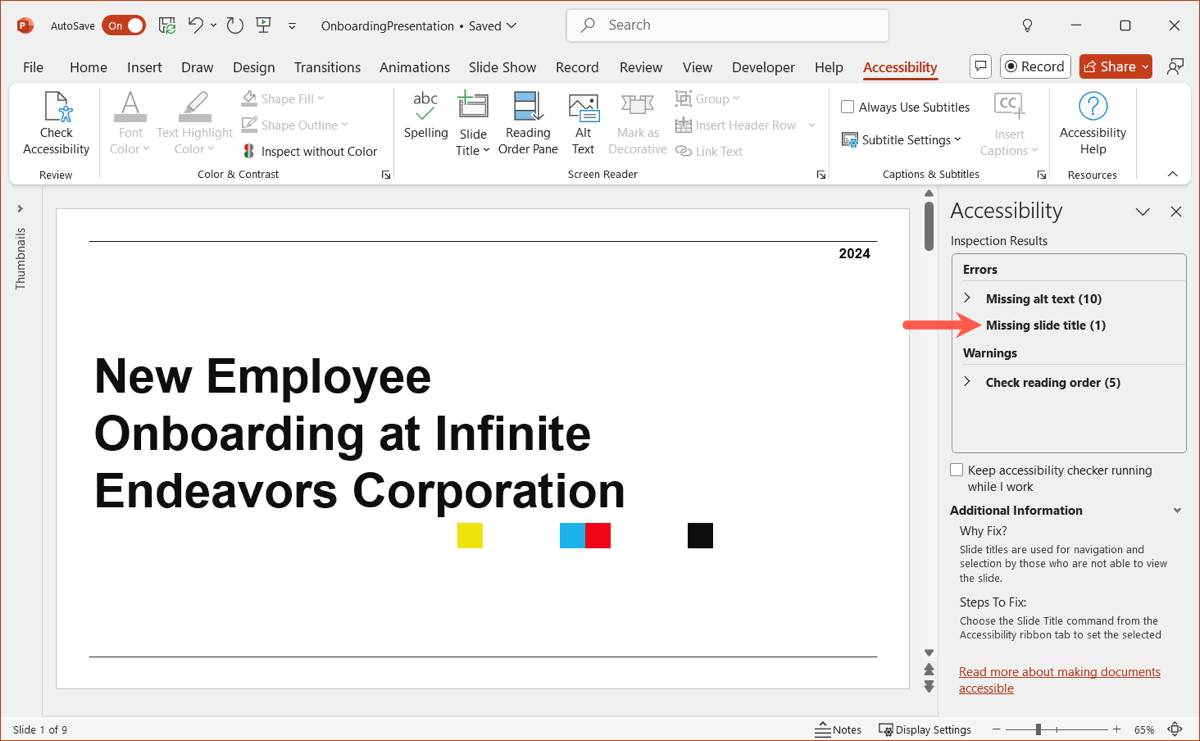Viewport: 1200px width, 741px height.
Task: Open Color & Contrast dialog launcher
Action: coord(386,174)
